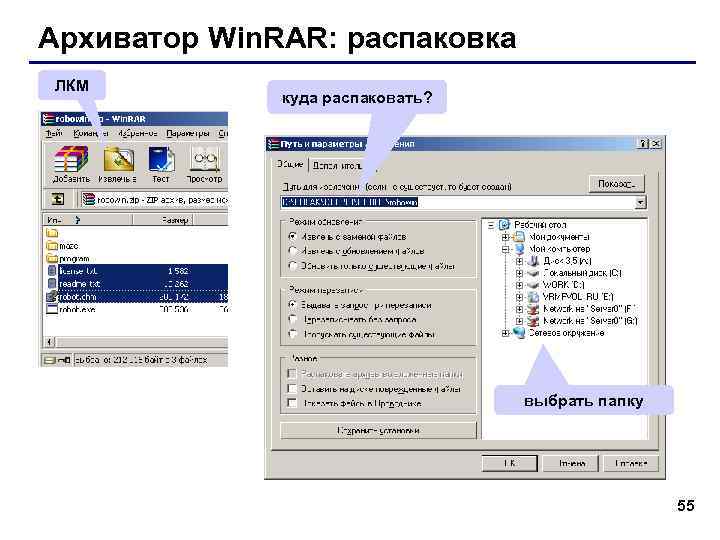The height and width of the screenshot is (540, 720).
Task: Select Диск 3,5 (A:) floppy icon
Action: (x=533, y=261)
